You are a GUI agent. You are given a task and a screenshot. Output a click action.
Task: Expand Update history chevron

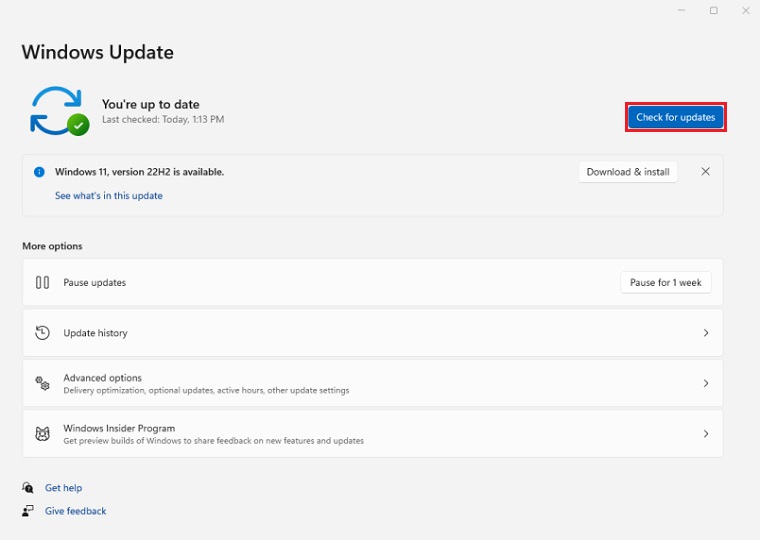706,333
